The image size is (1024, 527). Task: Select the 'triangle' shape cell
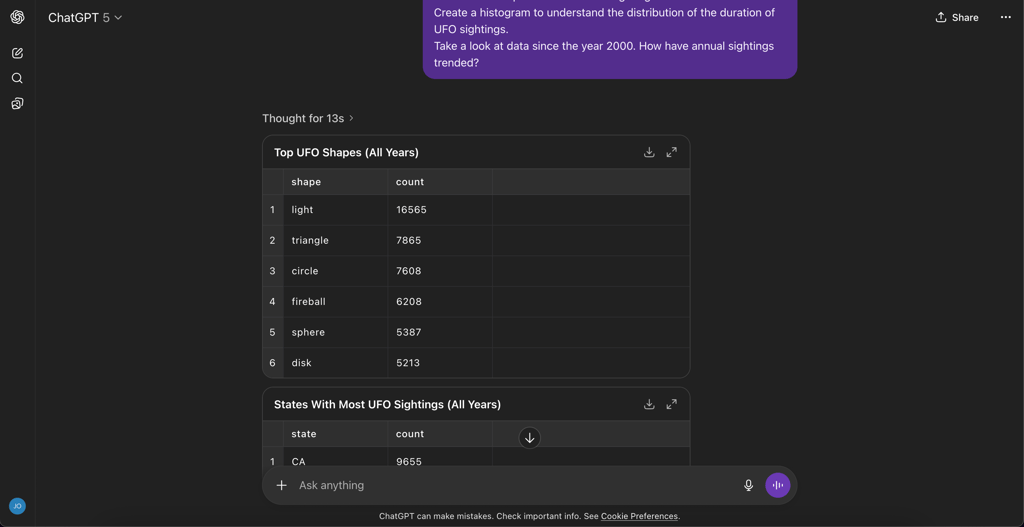pyautogui.click(x=336, y=240)
